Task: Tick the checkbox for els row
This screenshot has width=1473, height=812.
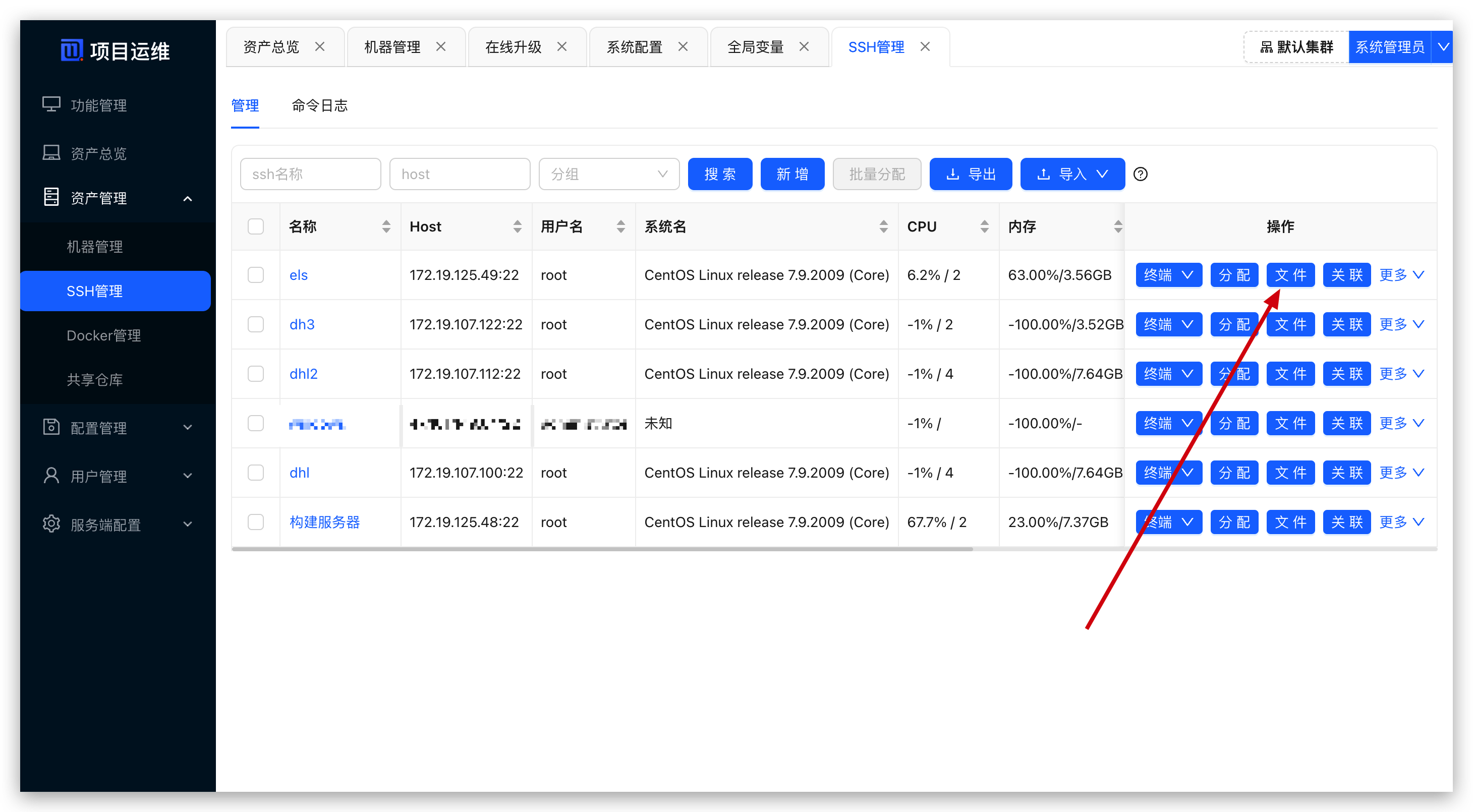Action: click(x=256, y=275)
